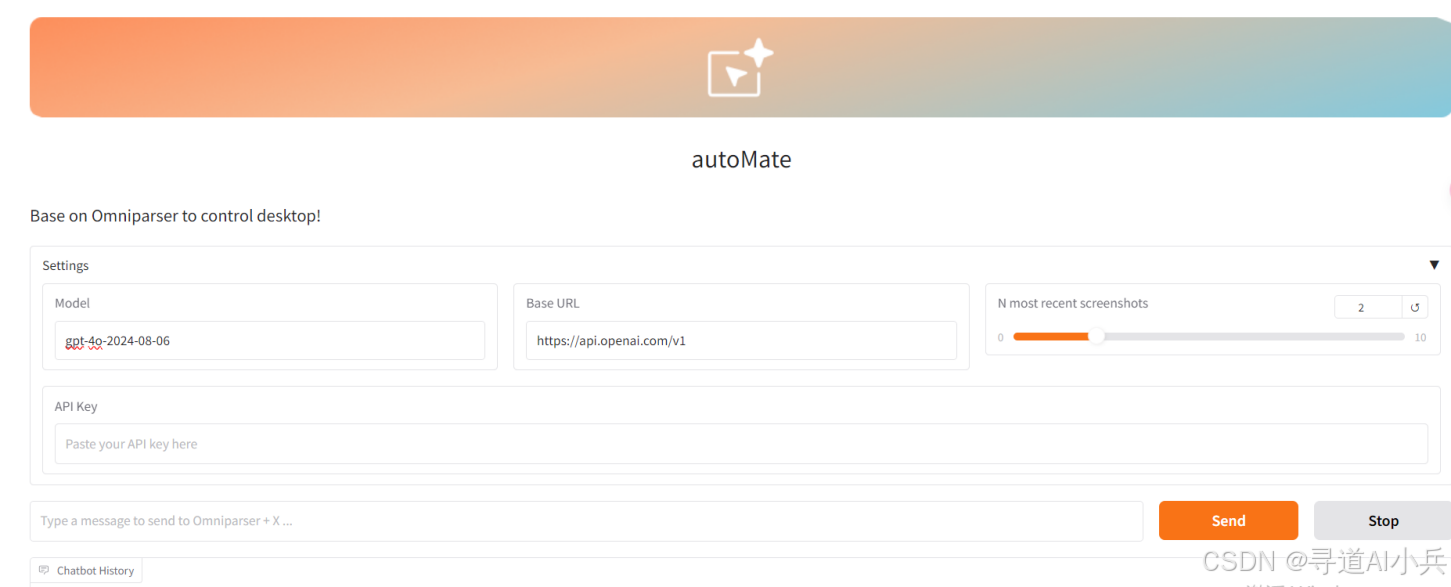Click the N most recent screenshots slider handle

1096,337
